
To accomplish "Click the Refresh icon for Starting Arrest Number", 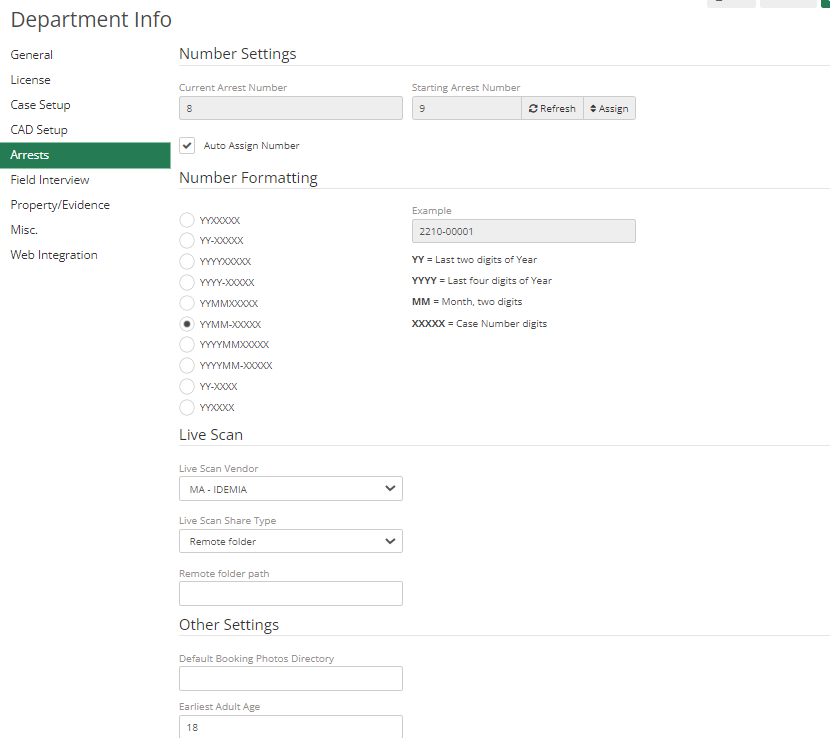I will [551, 108].
